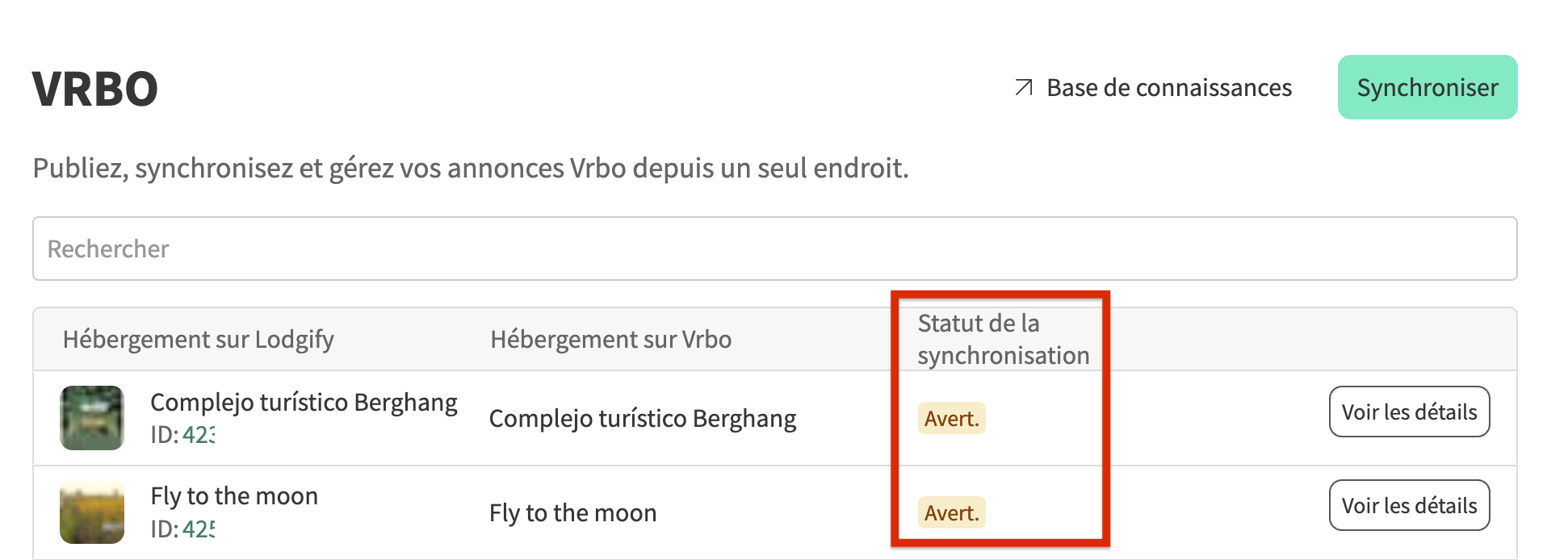Click the external-link arrow icon
Image resolution: width=1568 pixels, height=560 pixels.
point(1024,87)
